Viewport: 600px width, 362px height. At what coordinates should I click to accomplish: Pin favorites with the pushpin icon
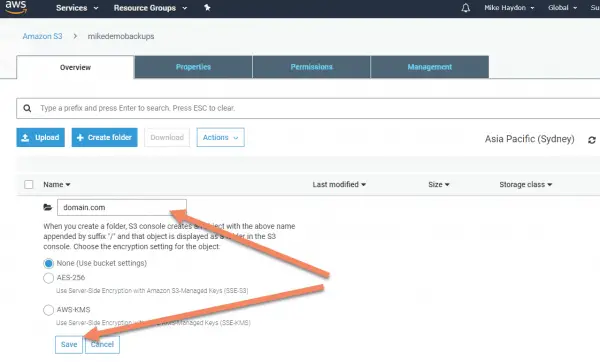[x=207, y=8]
